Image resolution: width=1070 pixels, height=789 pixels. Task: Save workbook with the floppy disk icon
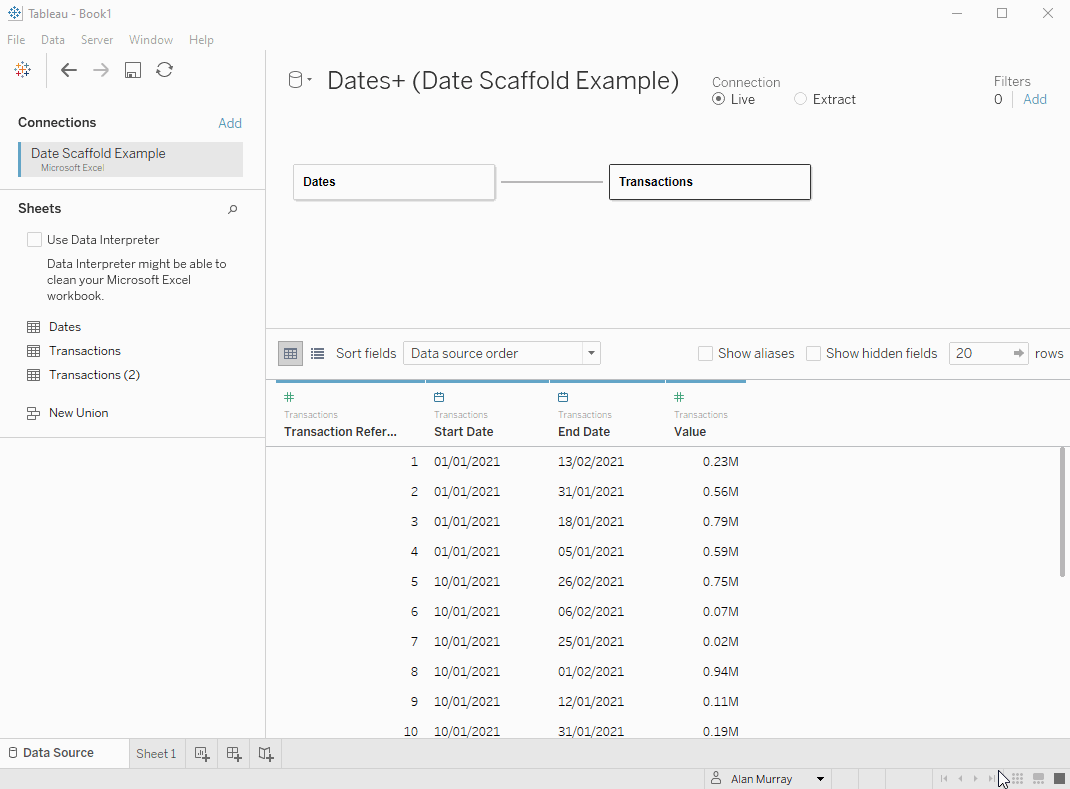132,70
